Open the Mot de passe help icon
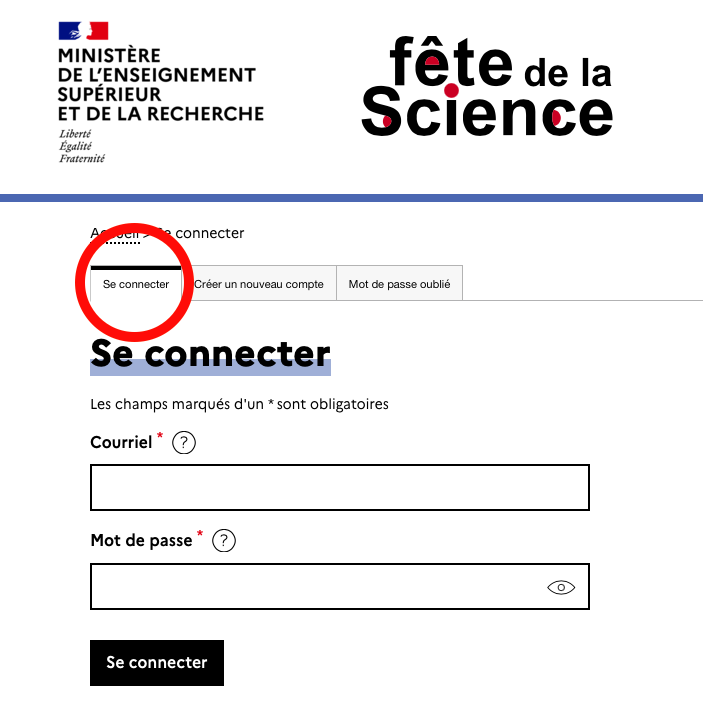Viewport: 703px width, 716px height. click(225, 541)
